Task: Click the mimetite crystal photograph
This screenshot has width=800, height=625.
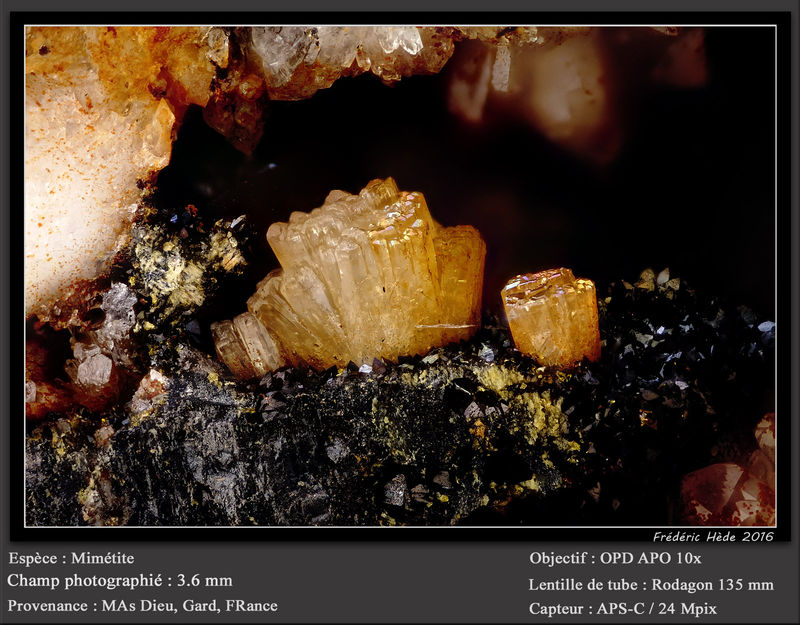Action: pos(401,276)
